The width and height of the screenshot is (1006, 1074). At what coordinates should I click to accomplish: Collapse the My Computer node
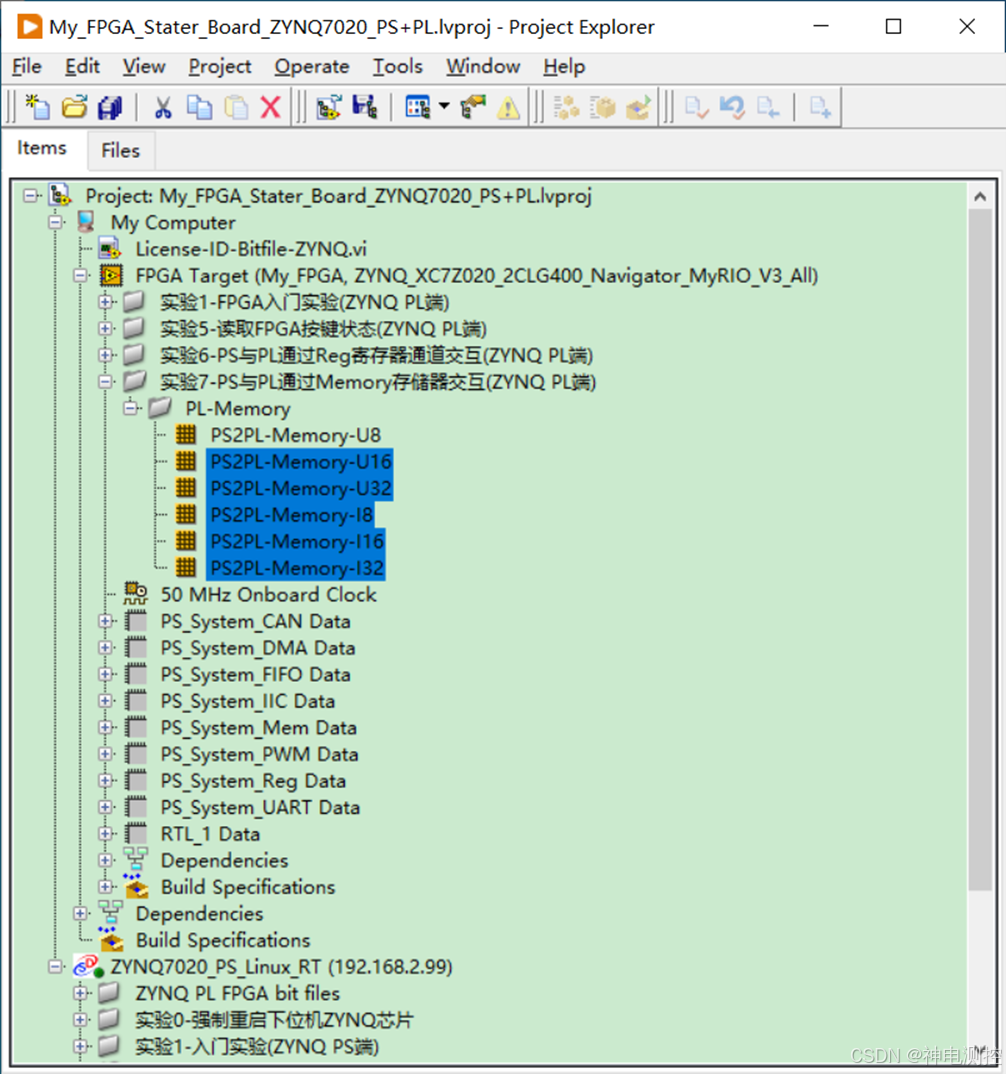(x=55, y=222)
